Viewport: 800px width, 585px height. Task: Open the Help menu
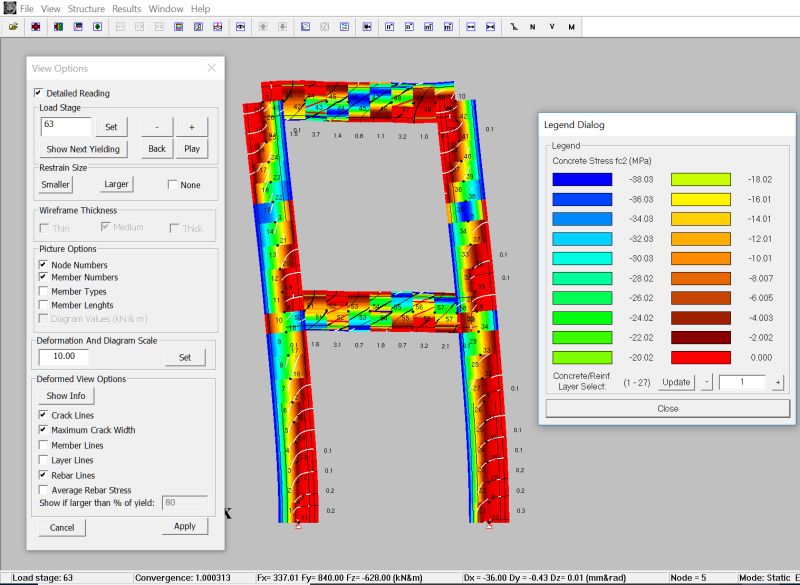(x=201, y=9)
